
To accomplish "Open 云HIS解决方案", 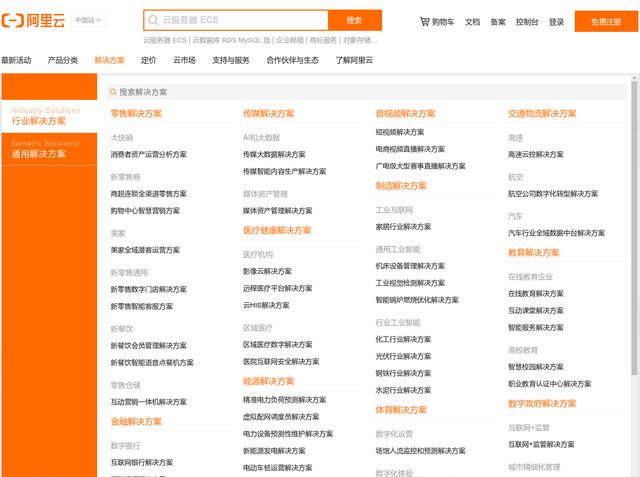I will 266,305.
